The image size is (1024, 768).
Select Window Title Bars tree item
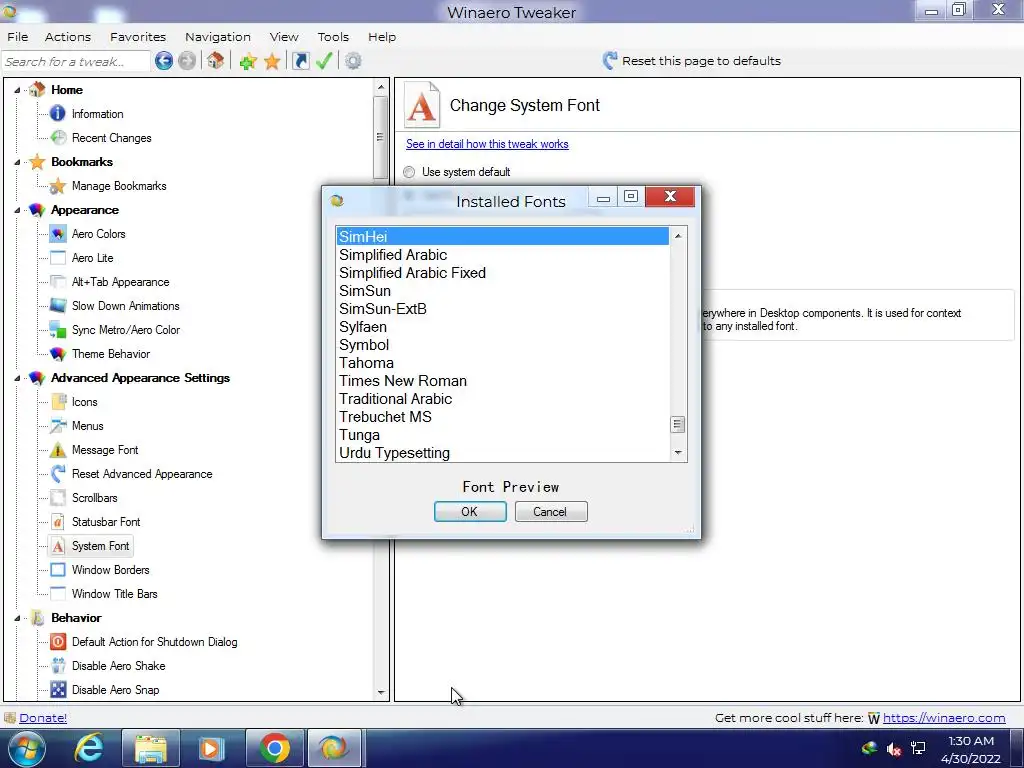[114, 594]
